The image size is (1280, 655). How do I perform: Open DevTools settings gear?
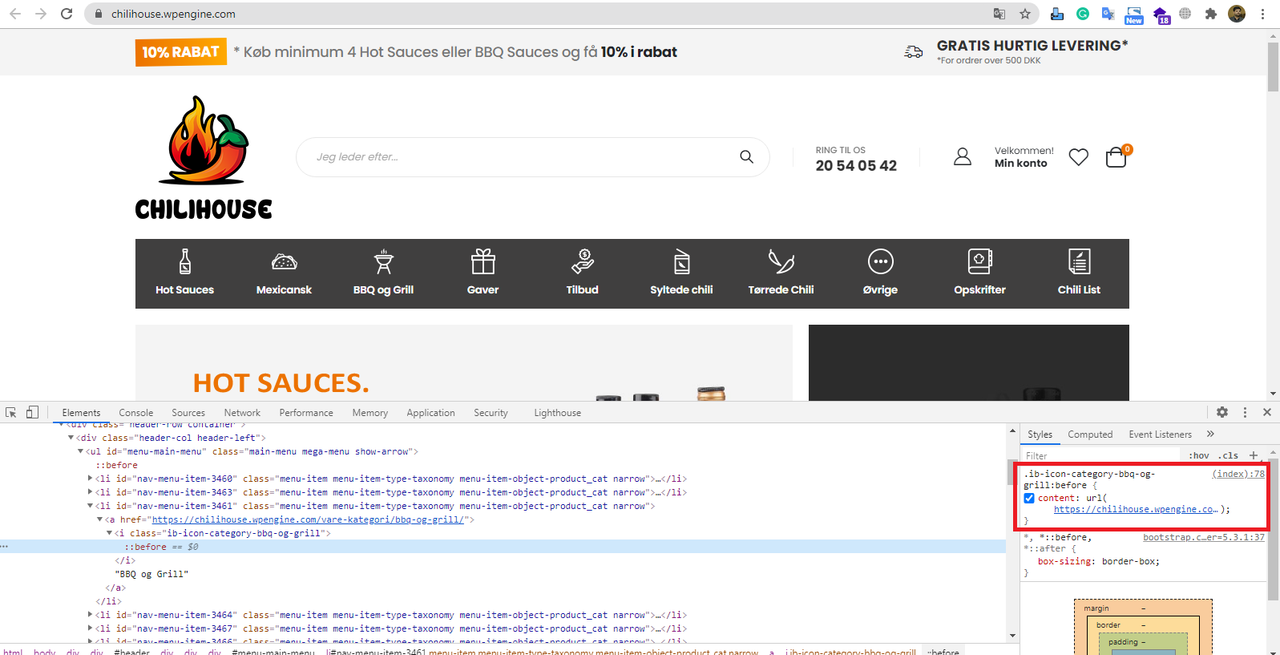pyautogui.click(x=1222, y=412)
